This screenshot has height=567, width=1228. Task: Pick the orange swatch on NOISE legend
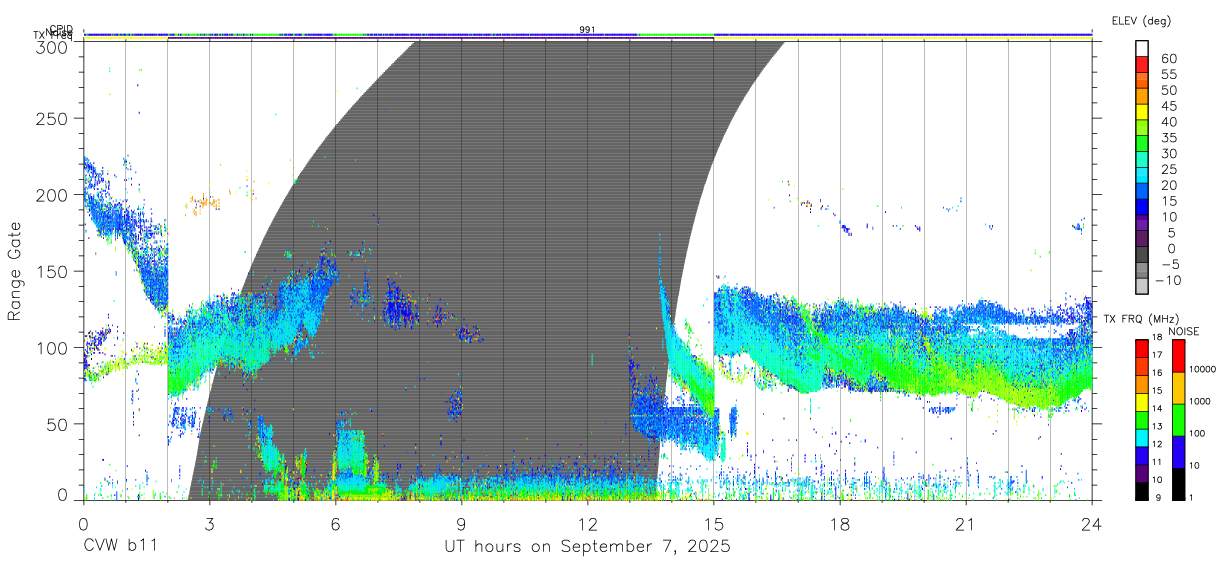click(x=1180, y=388)
